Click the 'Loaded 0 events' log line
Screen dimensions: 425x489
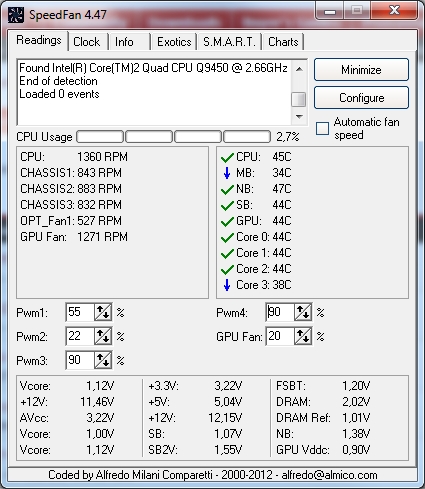point(59,94)
